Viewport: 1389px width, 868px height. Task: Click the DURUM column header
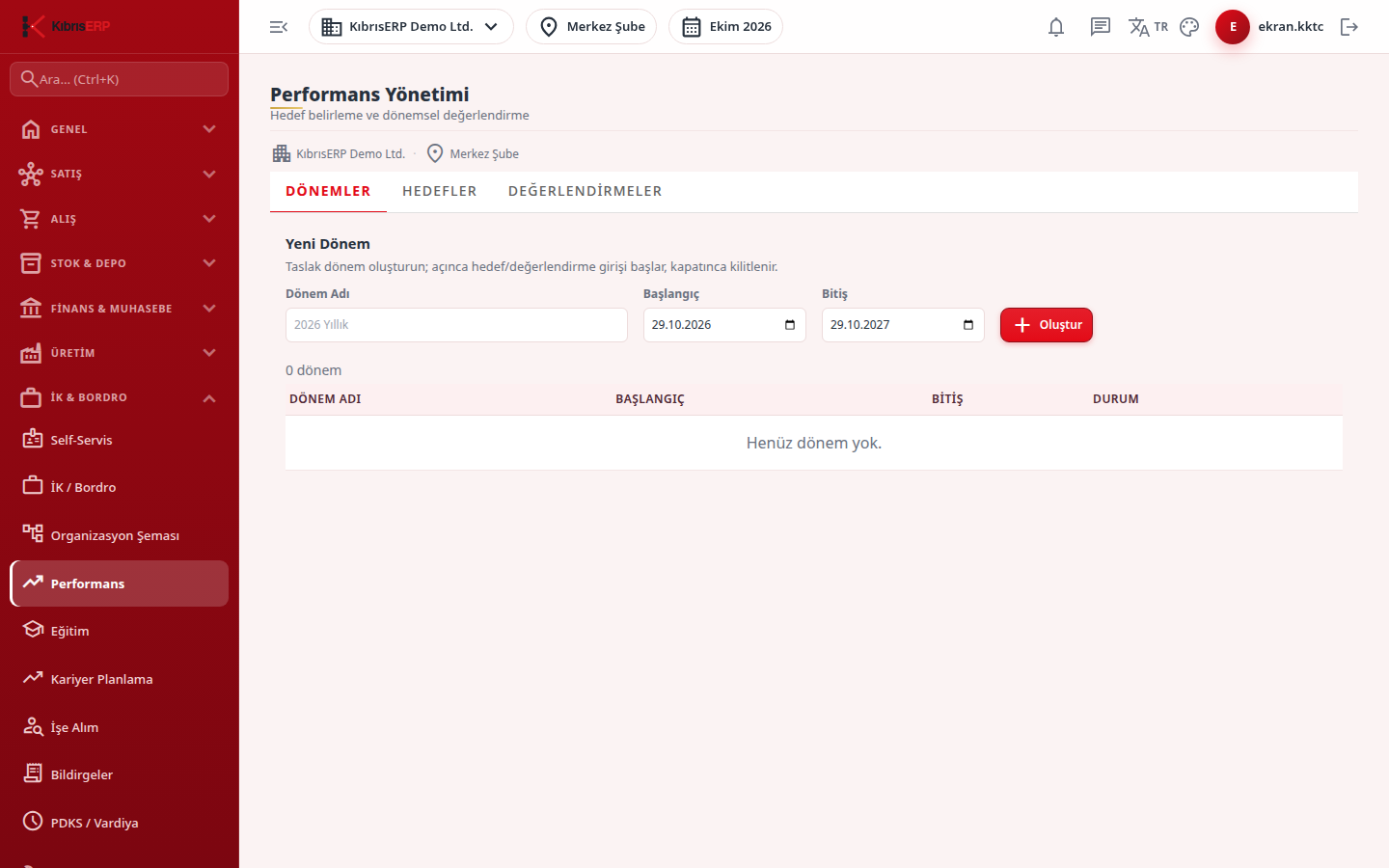coord(1116,399)
